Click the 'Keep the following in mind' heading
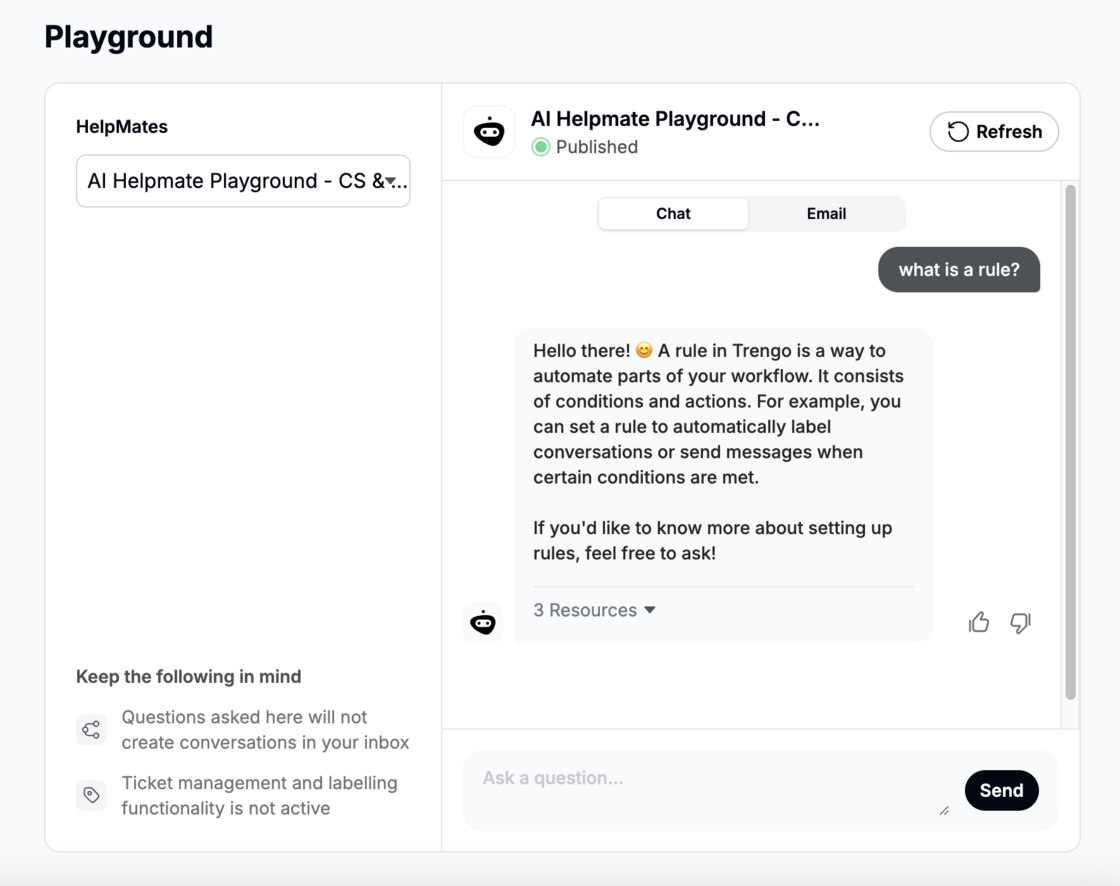1120x886 pixels. 189,677
